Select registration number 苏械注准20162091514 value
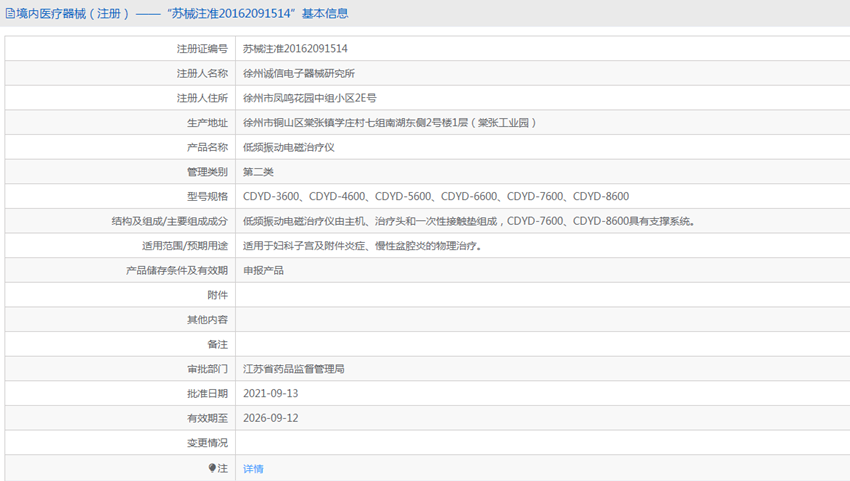The width and height of the screenshot is (850, 481). (x=295, y=49)
